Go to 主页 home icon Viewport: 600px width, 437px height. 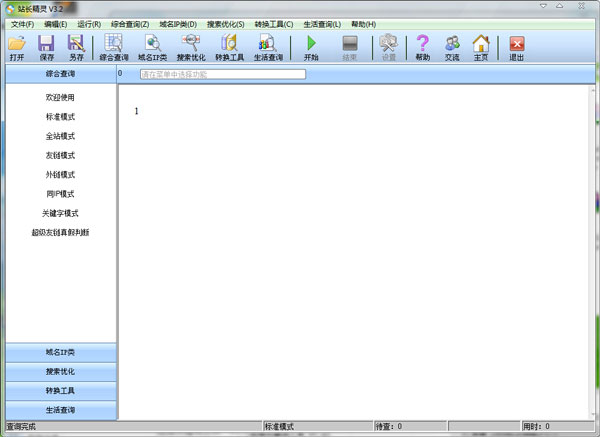[481, 44]
